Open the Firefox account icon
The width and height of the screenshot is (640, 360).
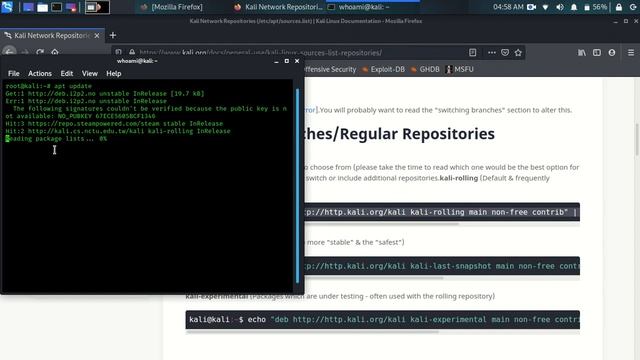612,52
